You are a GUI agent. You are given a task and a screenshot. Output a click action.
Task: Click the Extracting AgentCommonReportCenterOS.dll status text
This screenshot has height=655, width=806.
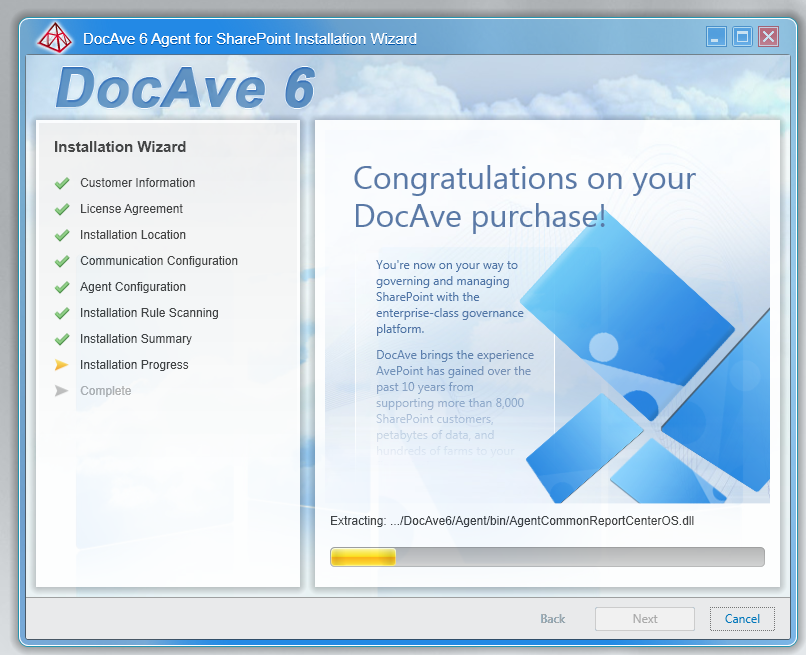(513, 520)
